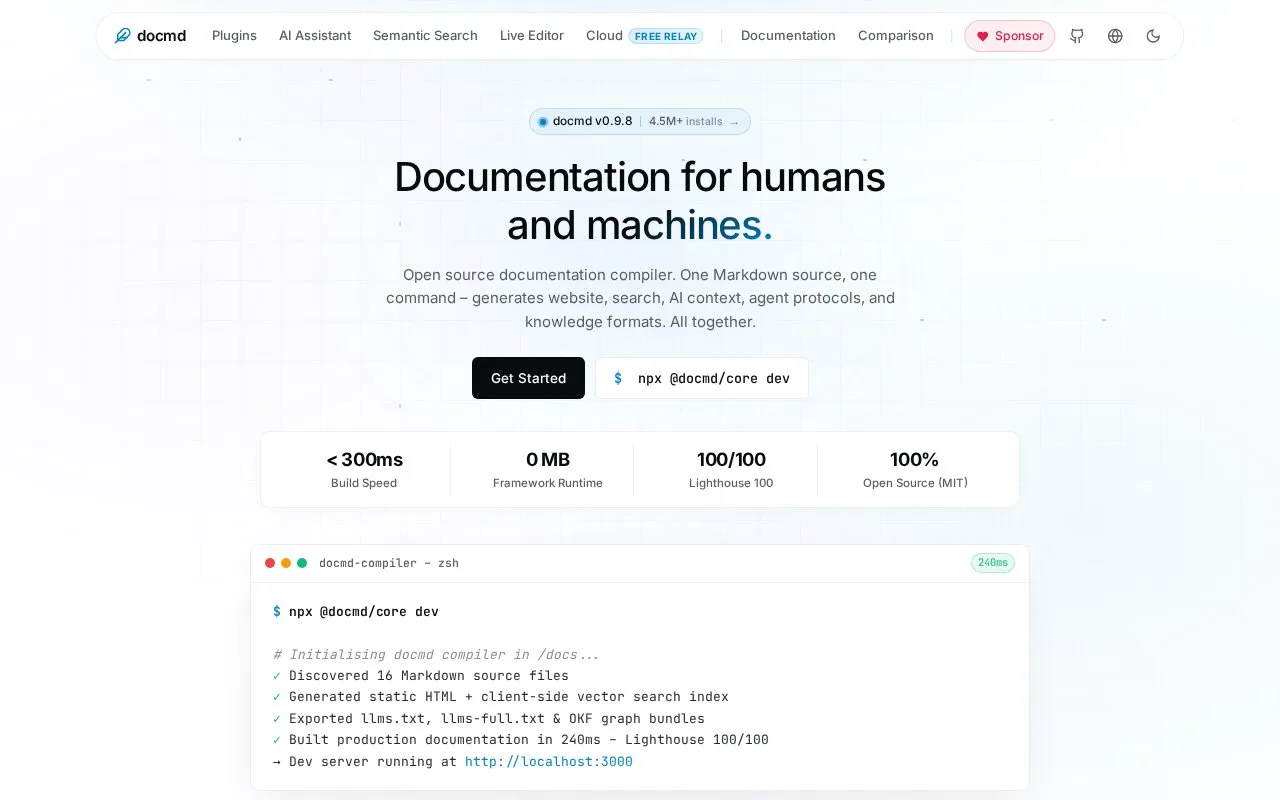Click the arrow in the version badge
1280x800 pixels.
[x=734, y=122]
